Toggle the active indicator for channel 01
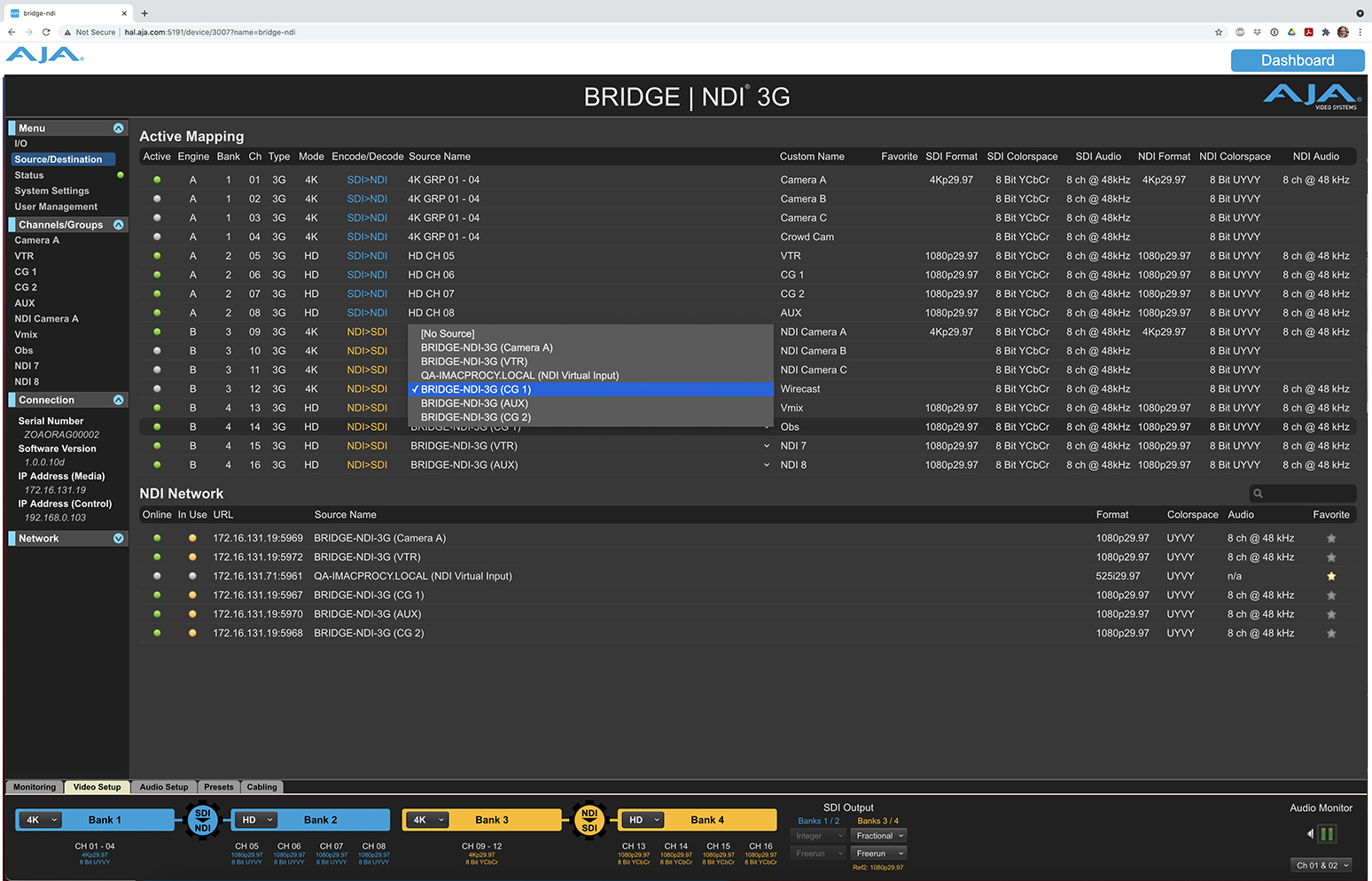Image resolution: width=1372 pixels, height=881 pixels. click(x=157, y=180)
